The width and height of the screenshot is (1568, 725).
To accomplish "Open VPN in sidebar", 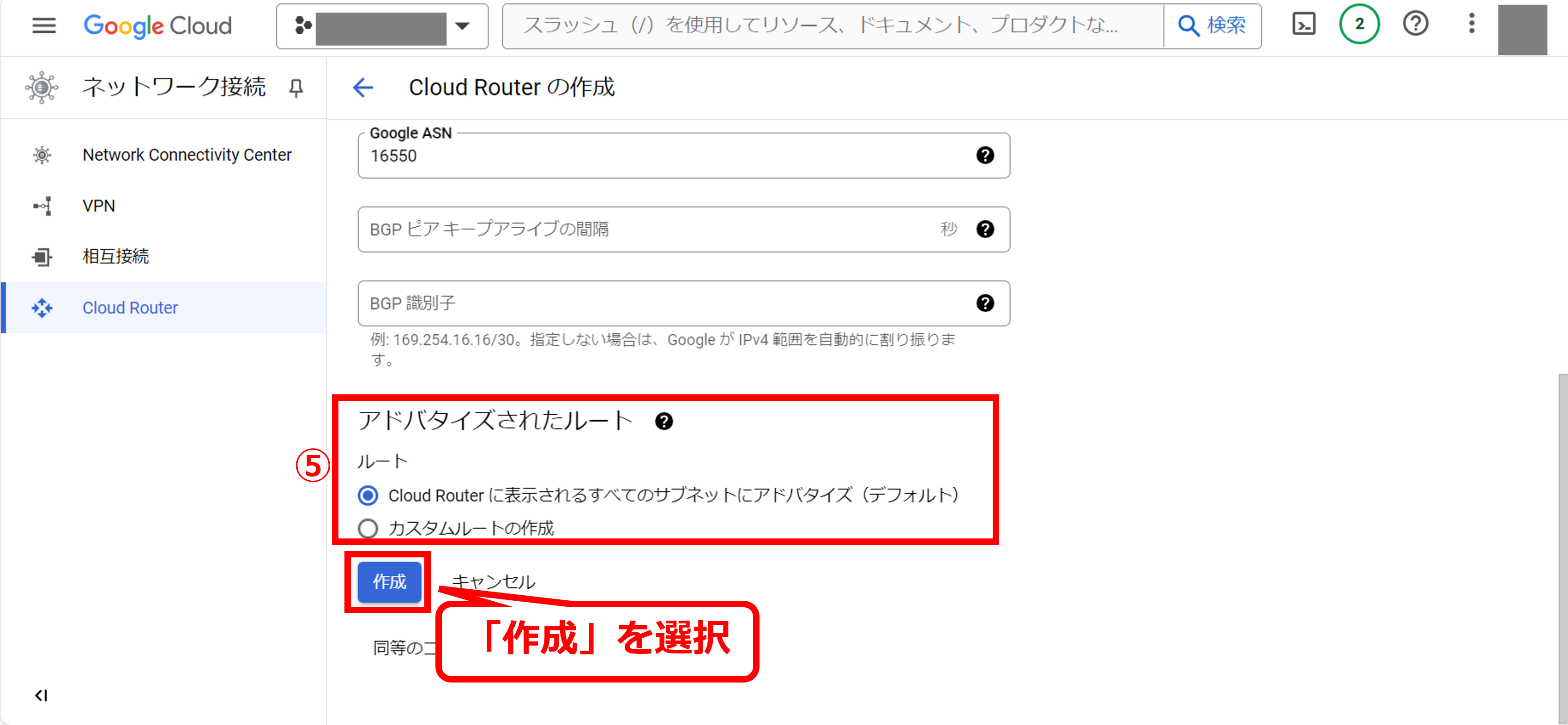I will (99, 206).
